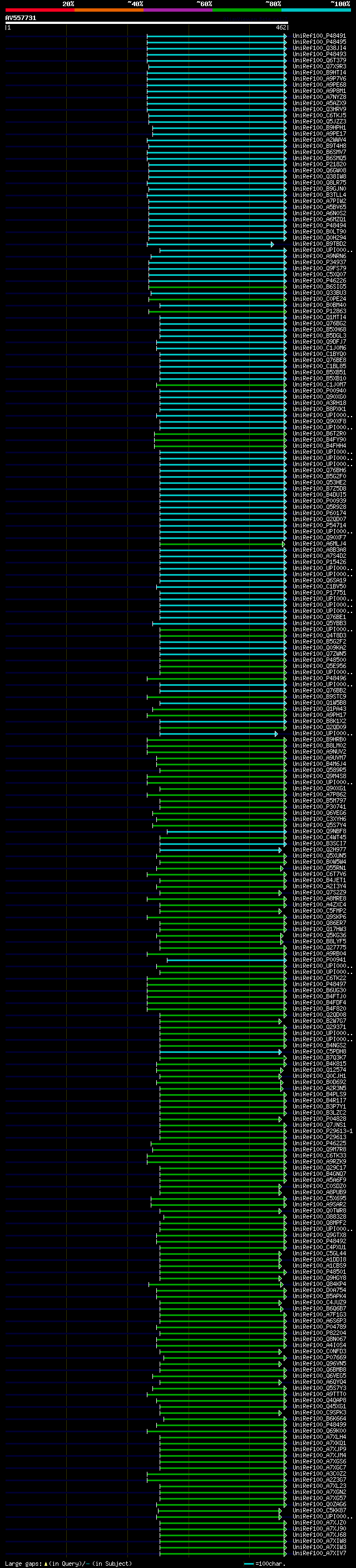
Task: Click the green alignment bar for UniRef100_P12863
Action: click(x=217, y=311)
